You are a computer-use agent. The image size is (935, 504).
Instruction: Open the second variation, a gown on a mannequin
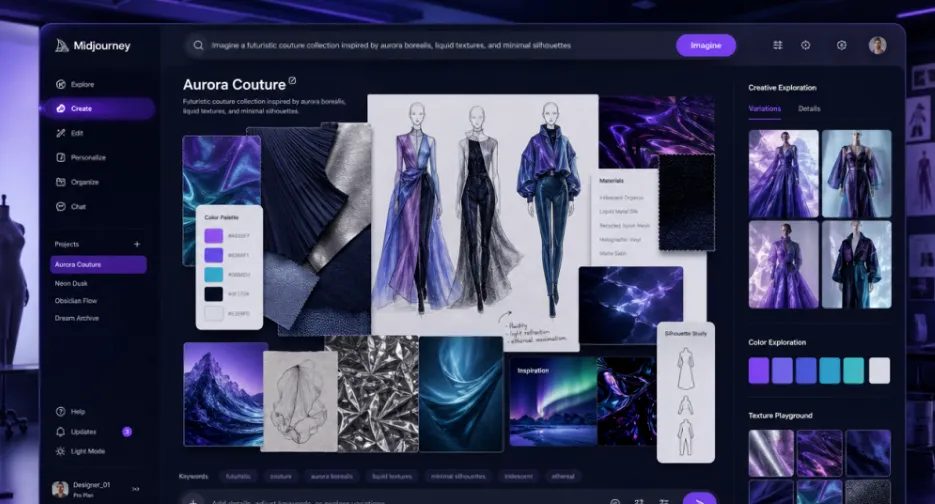point(857,174)
